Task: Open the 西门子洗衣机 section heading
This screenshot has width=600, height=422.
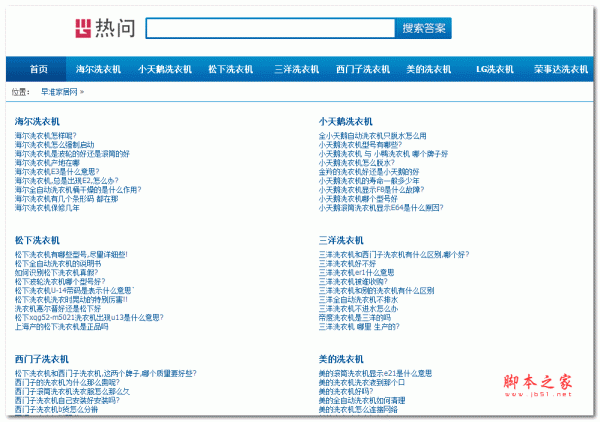Action: tap(41, 359)
